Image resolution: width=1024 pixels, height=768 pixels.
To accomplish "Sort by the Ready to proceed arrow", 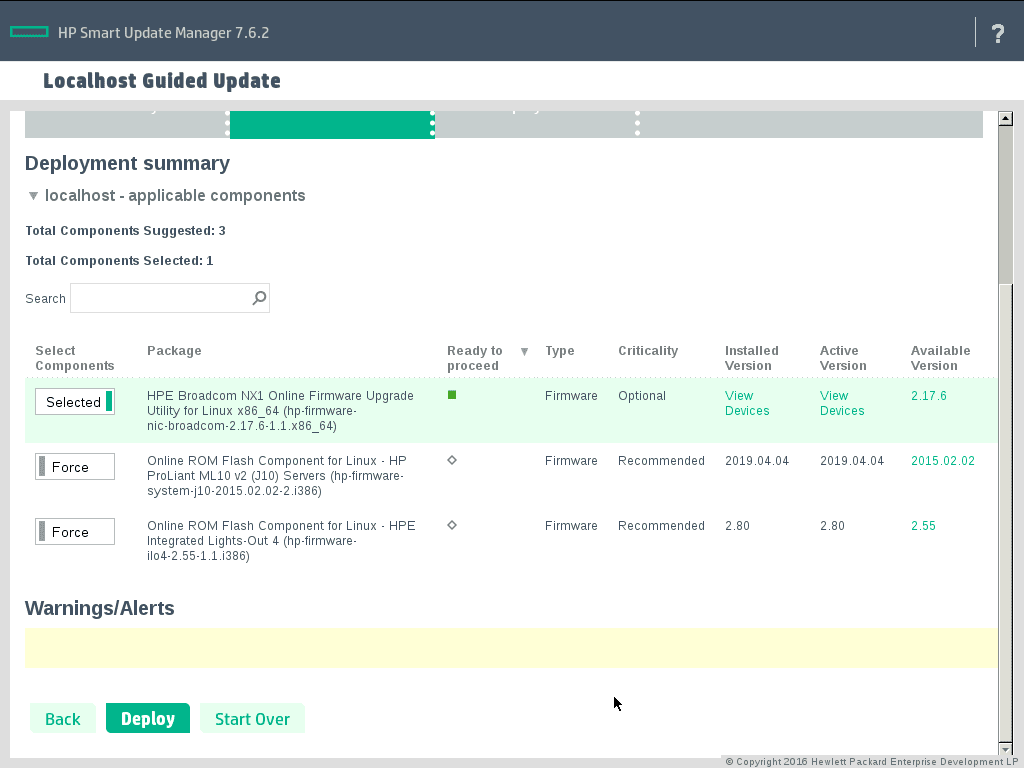I will coord(524,352).
